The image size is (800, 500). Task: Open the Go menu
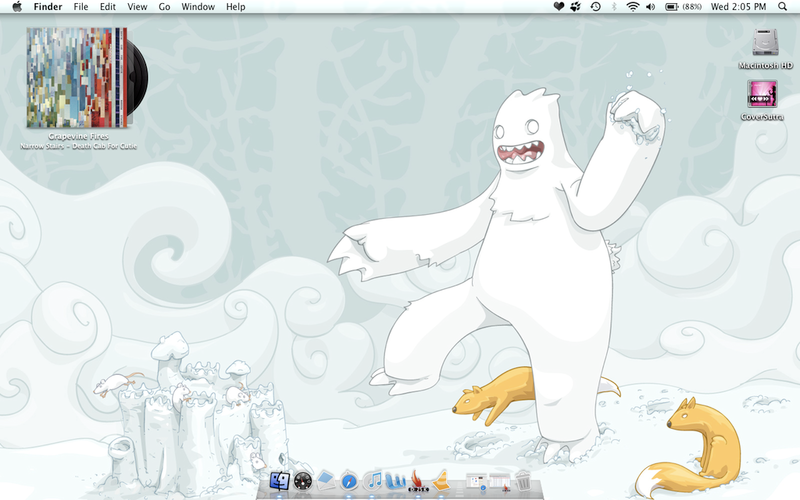click(x=164, y=7)
